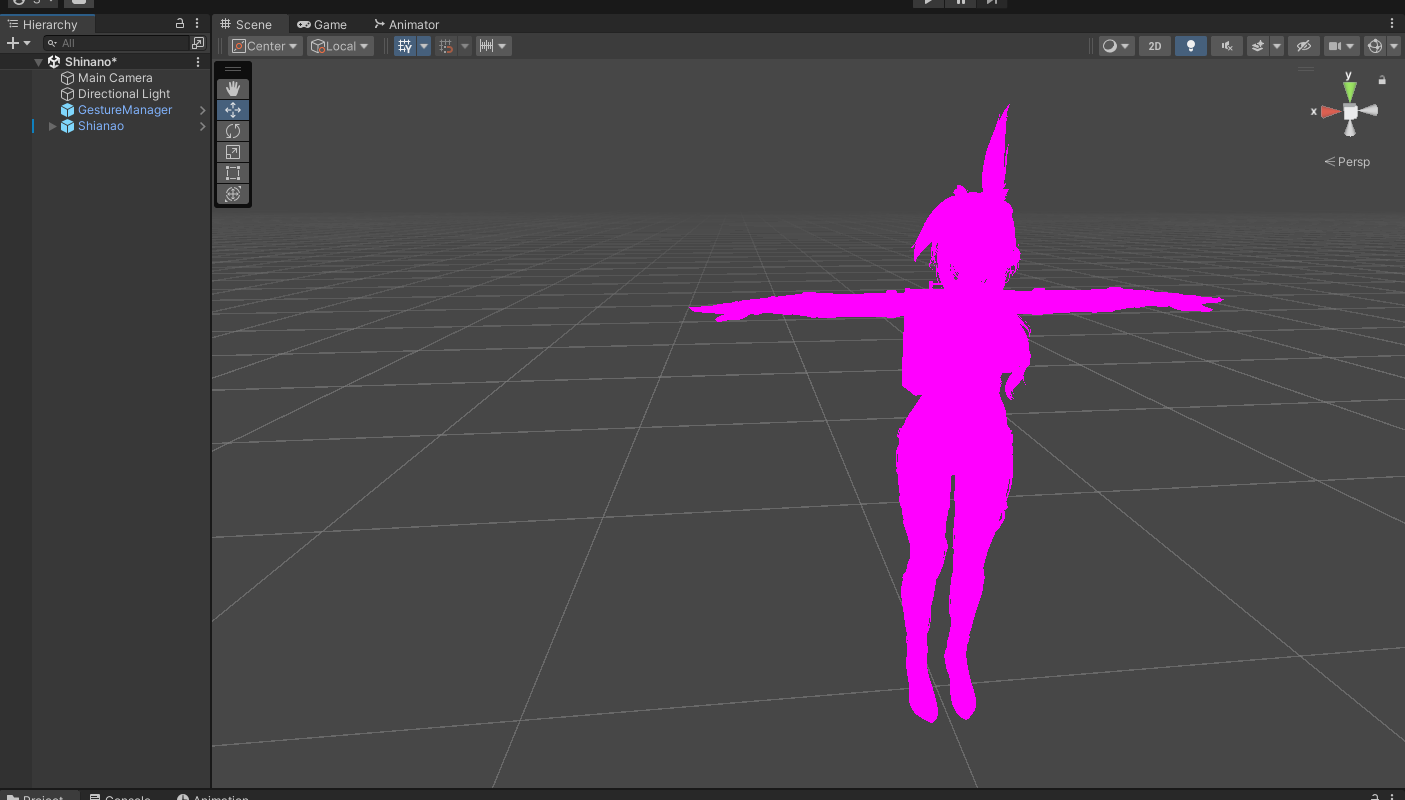Open the gizmos dropdown arrow

click(1394, 46)
